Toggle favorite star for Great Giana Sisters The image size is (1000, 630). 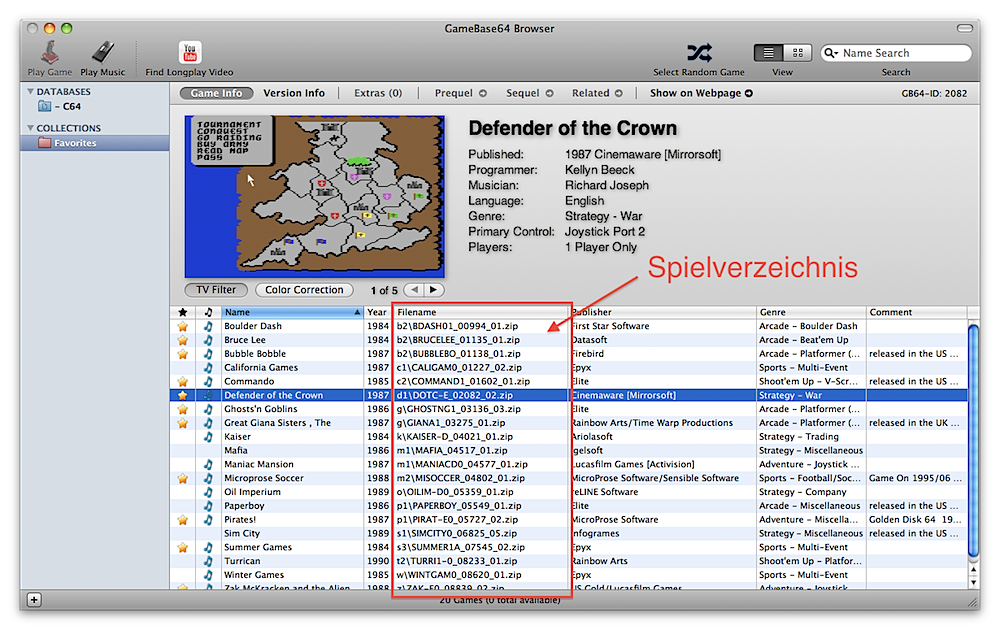(183, 423)
